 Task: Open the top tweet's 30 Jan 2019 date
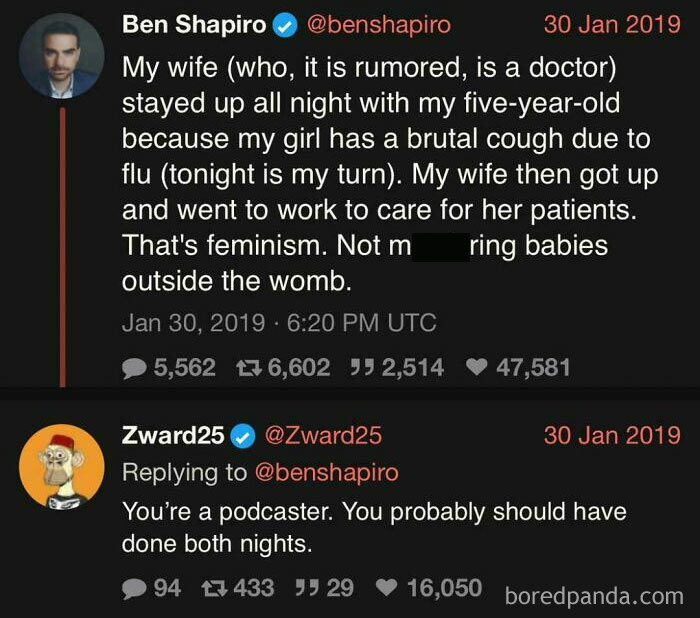point(612,24)
